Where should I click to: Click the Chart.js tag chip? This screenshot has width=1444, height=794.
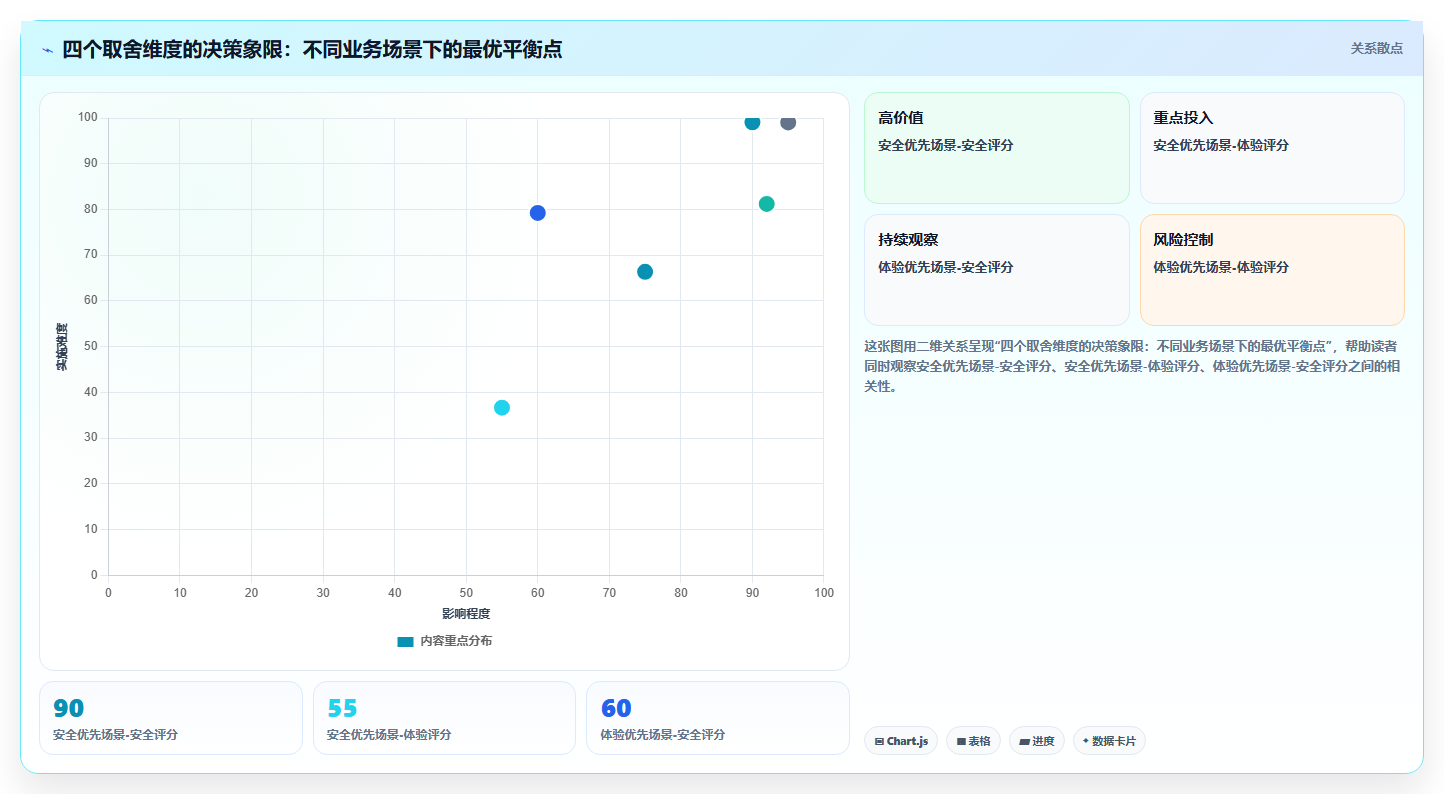[x=901, y=741]
